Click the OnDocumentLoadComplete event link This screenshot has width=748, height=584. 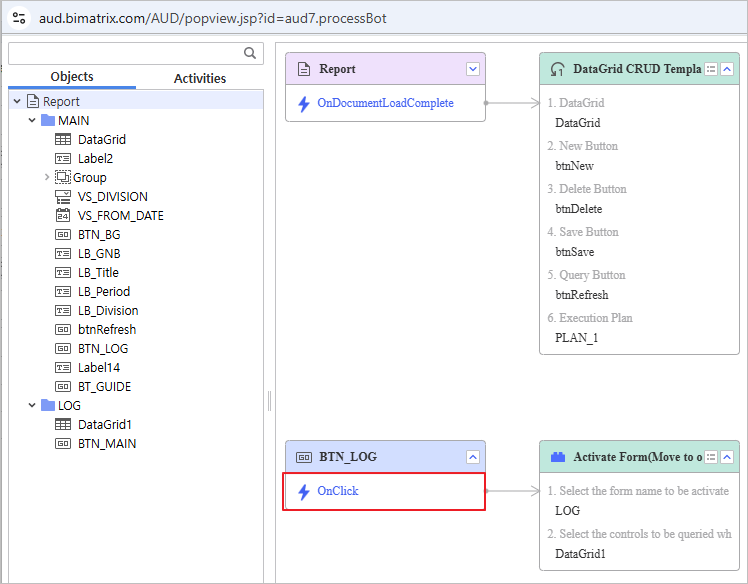click(385, 103)
